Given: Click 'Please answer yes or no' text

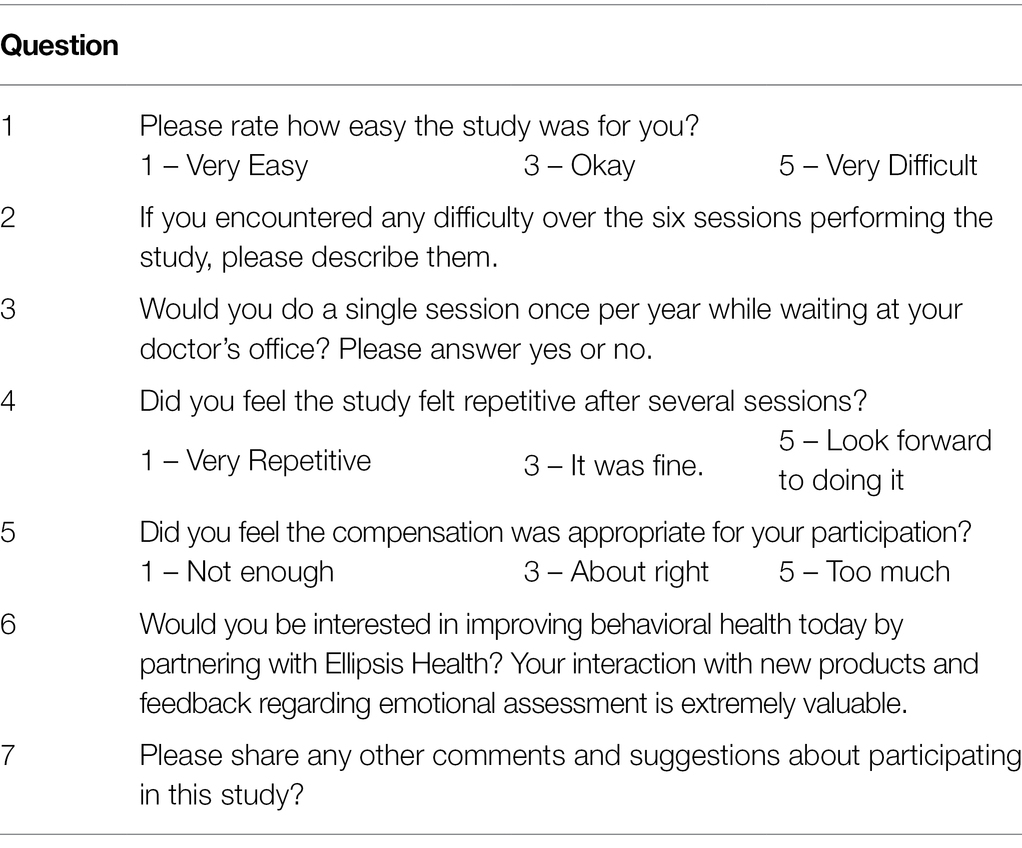Looking at the screenshot, I should (495, 350).
